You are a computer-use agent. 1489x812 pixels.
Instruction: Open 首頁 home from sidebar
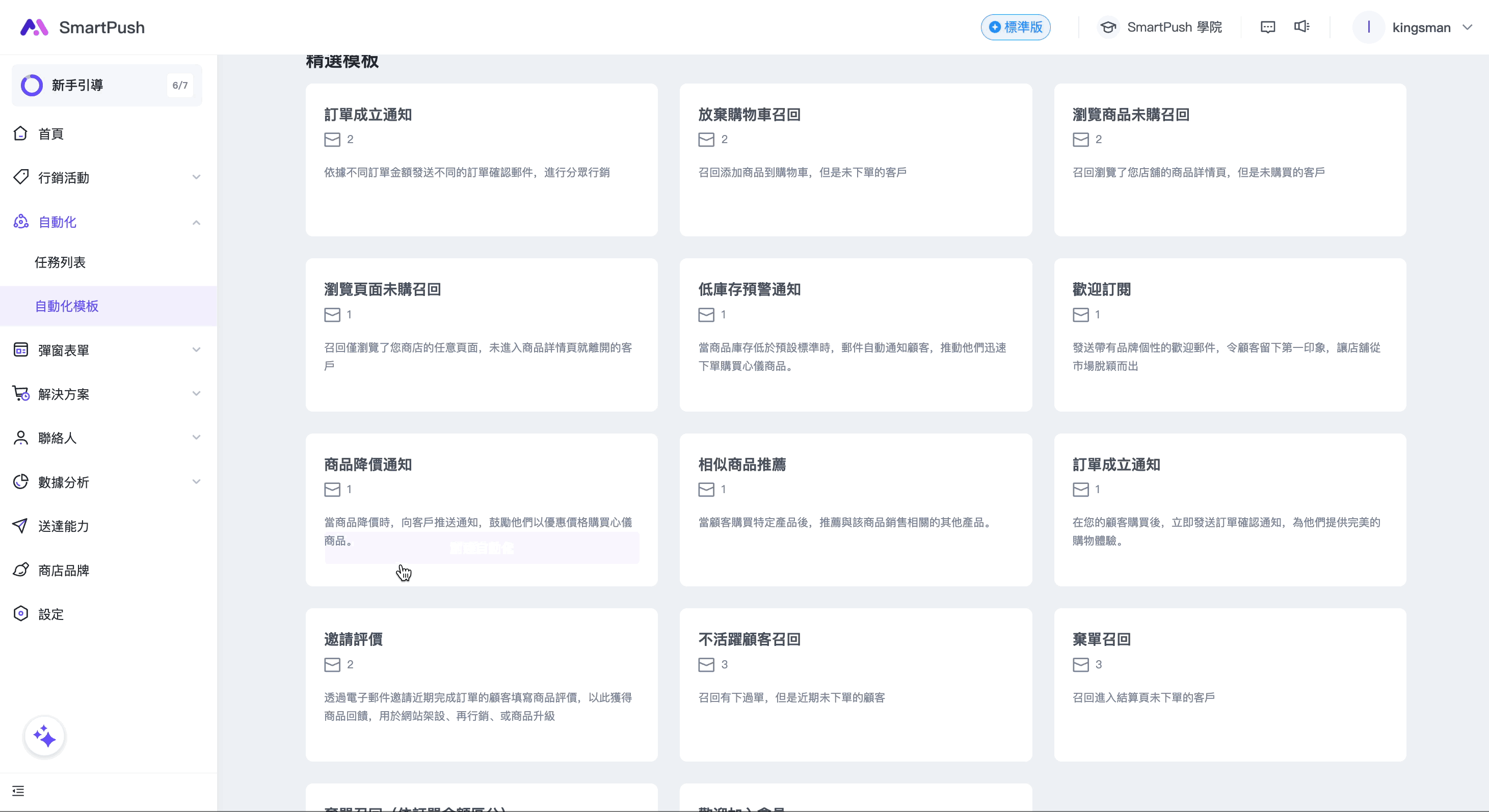pos(51,134)
